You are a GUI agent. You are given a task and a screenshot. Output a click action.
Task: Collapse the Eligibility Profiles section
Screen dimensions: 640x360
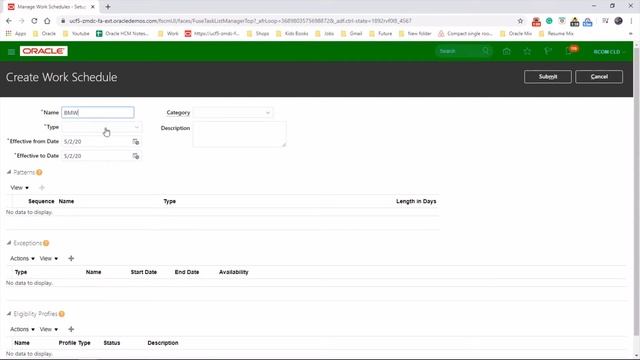(x=9, y=314)
